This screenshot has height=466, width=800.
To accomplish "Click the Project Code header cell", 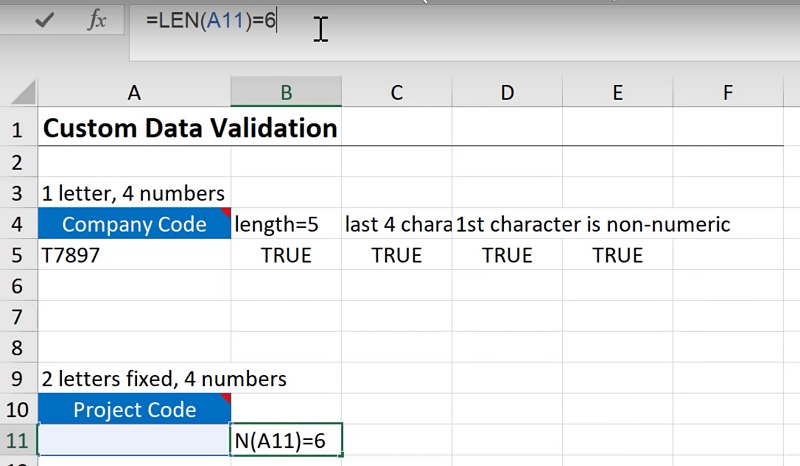I will coord(133,410).
